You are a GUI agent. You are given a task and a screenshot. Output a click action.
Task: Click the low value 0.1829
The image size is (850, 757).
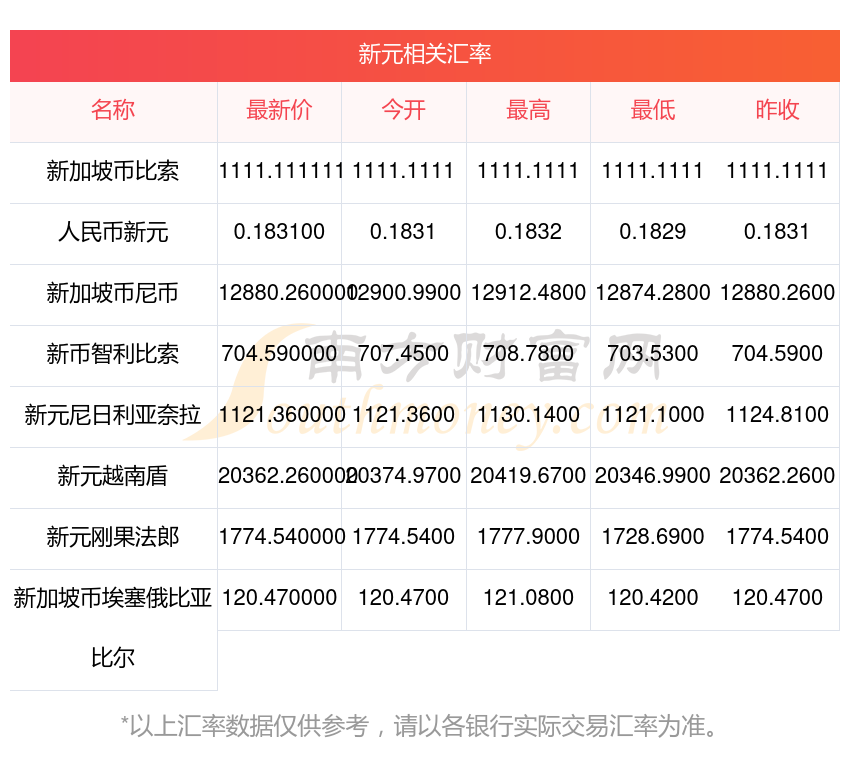[653, 232]
